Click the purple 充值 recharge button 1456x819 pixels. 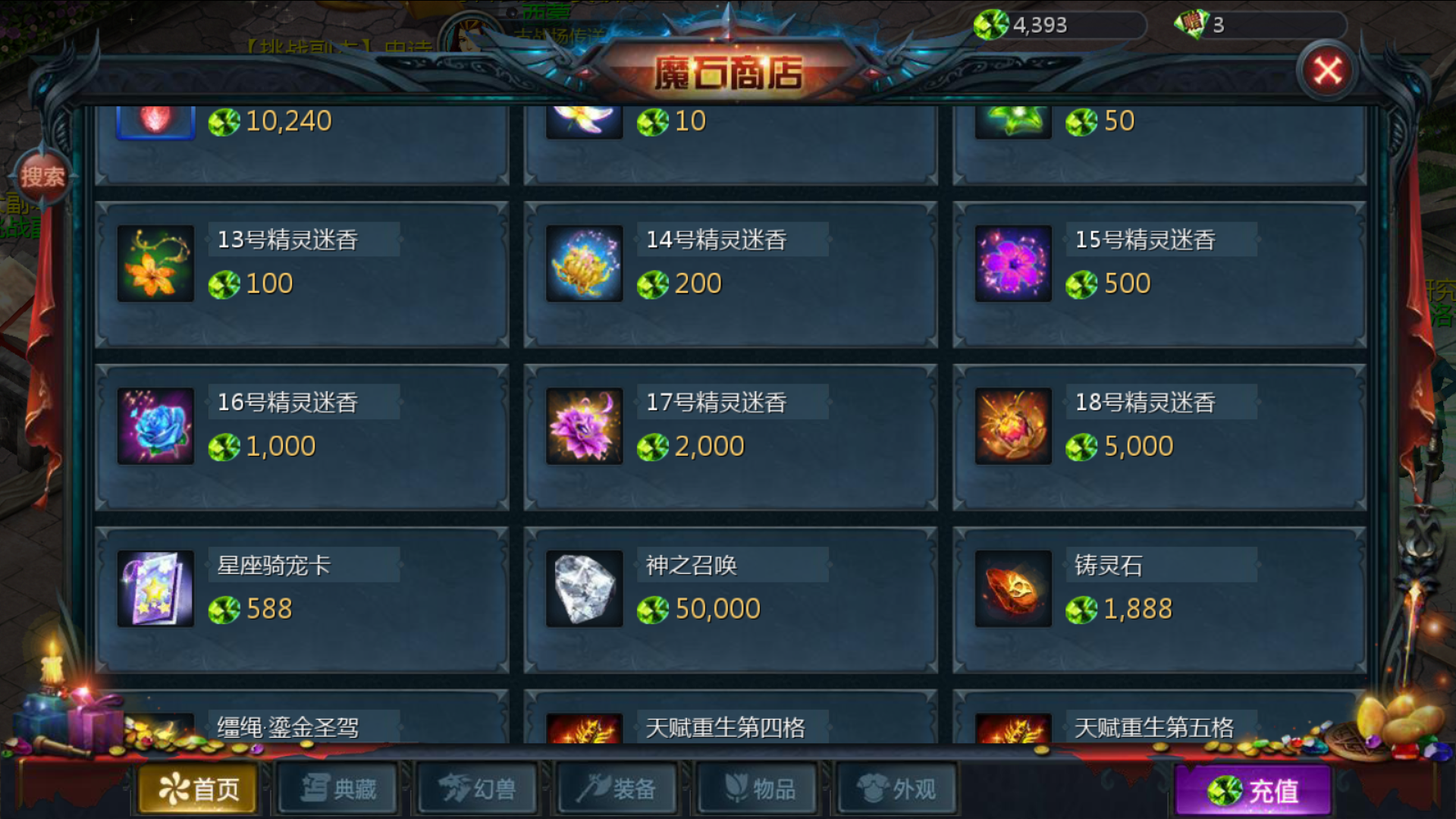tap(1253, 791)
